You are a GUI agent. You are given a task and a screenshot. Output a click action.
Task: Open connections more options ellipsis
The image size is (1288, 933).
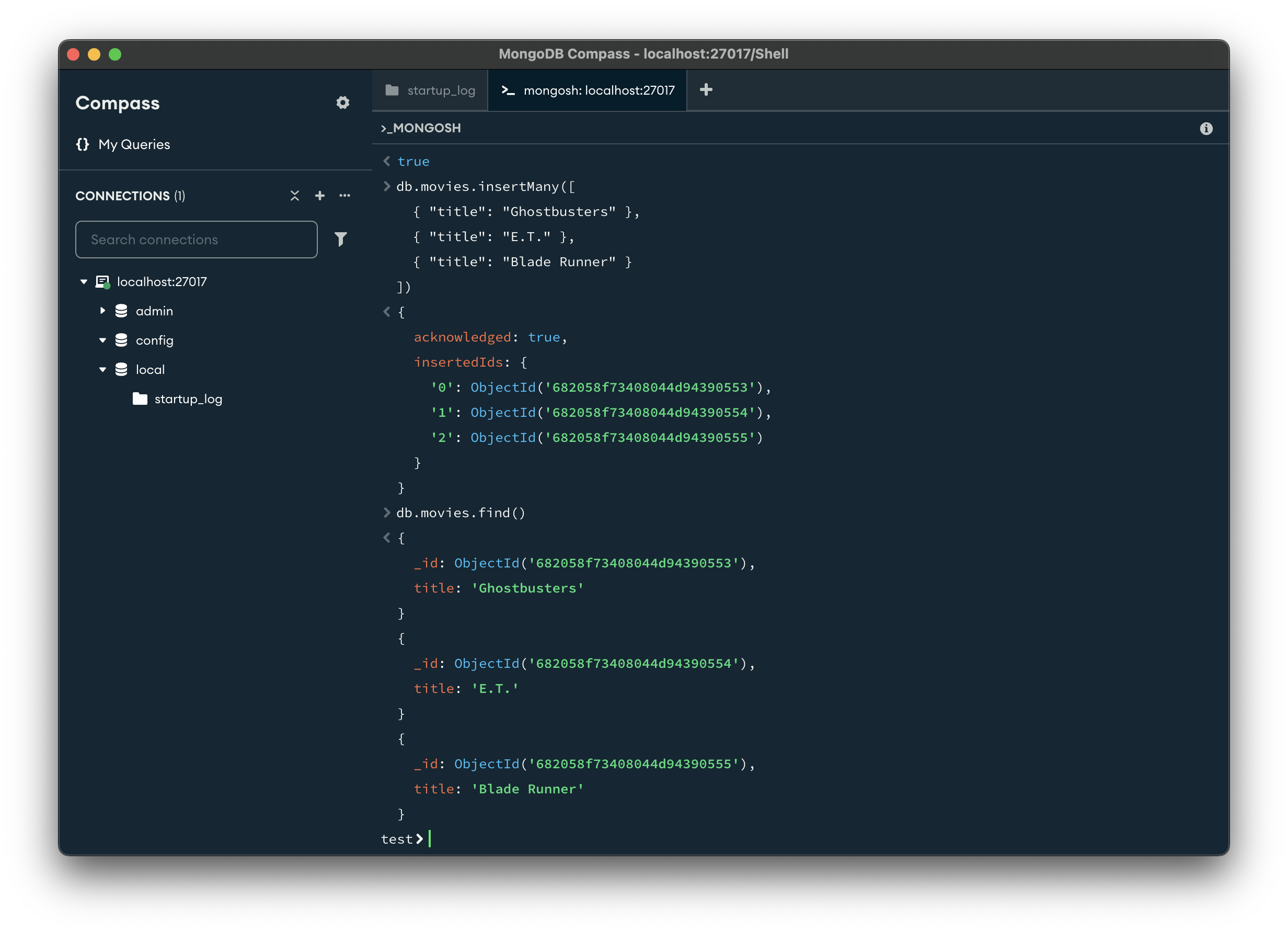tap(344, 196)
